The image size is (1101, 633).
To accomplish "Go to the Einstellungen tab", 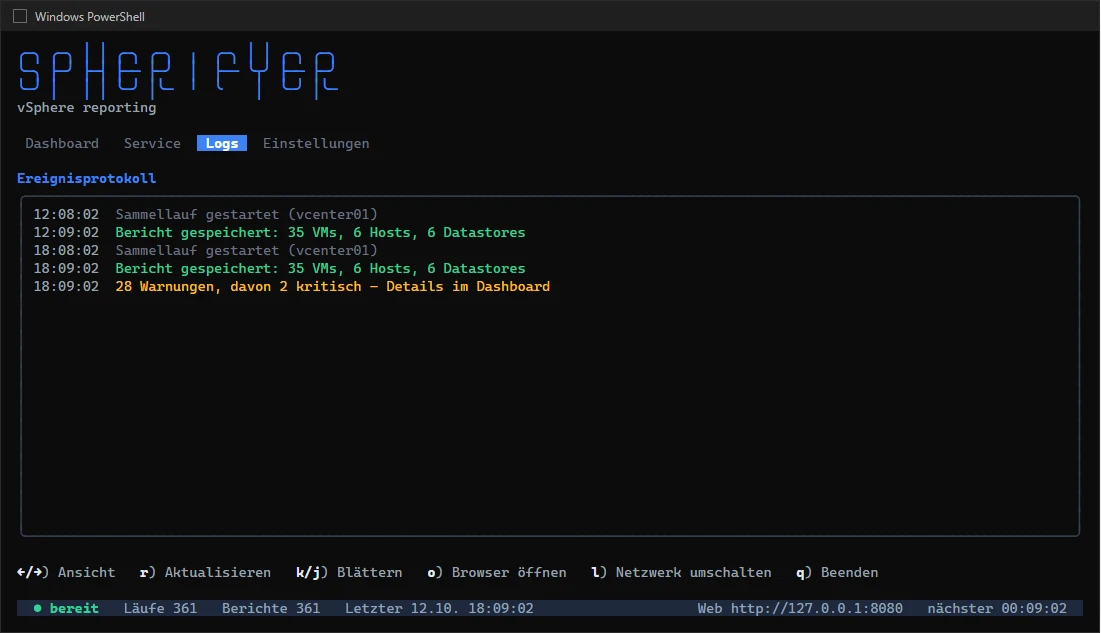I will tap(316, 143).
